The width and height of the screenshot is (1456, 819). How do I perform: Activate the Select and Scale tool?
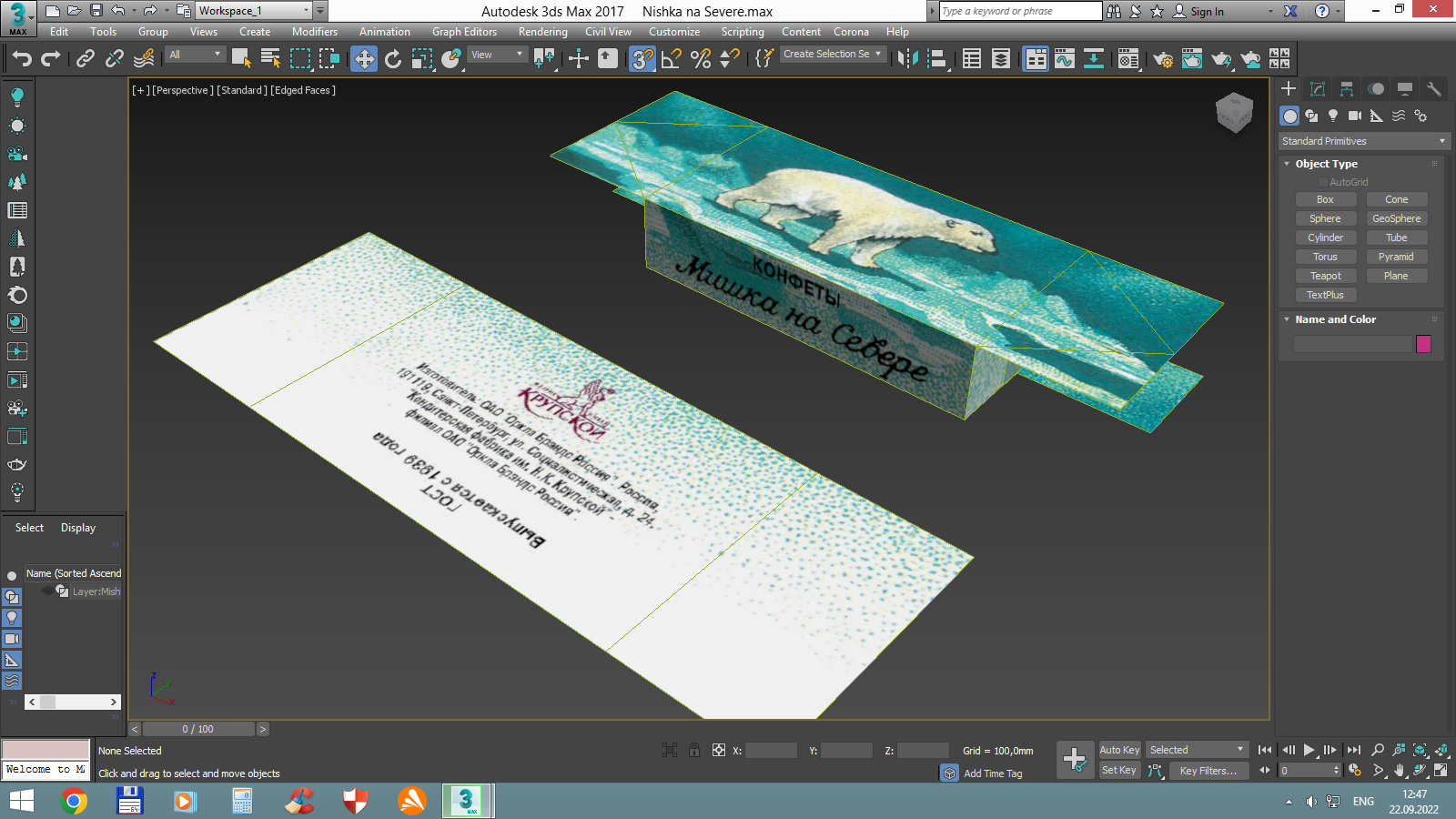click(422, 59)
